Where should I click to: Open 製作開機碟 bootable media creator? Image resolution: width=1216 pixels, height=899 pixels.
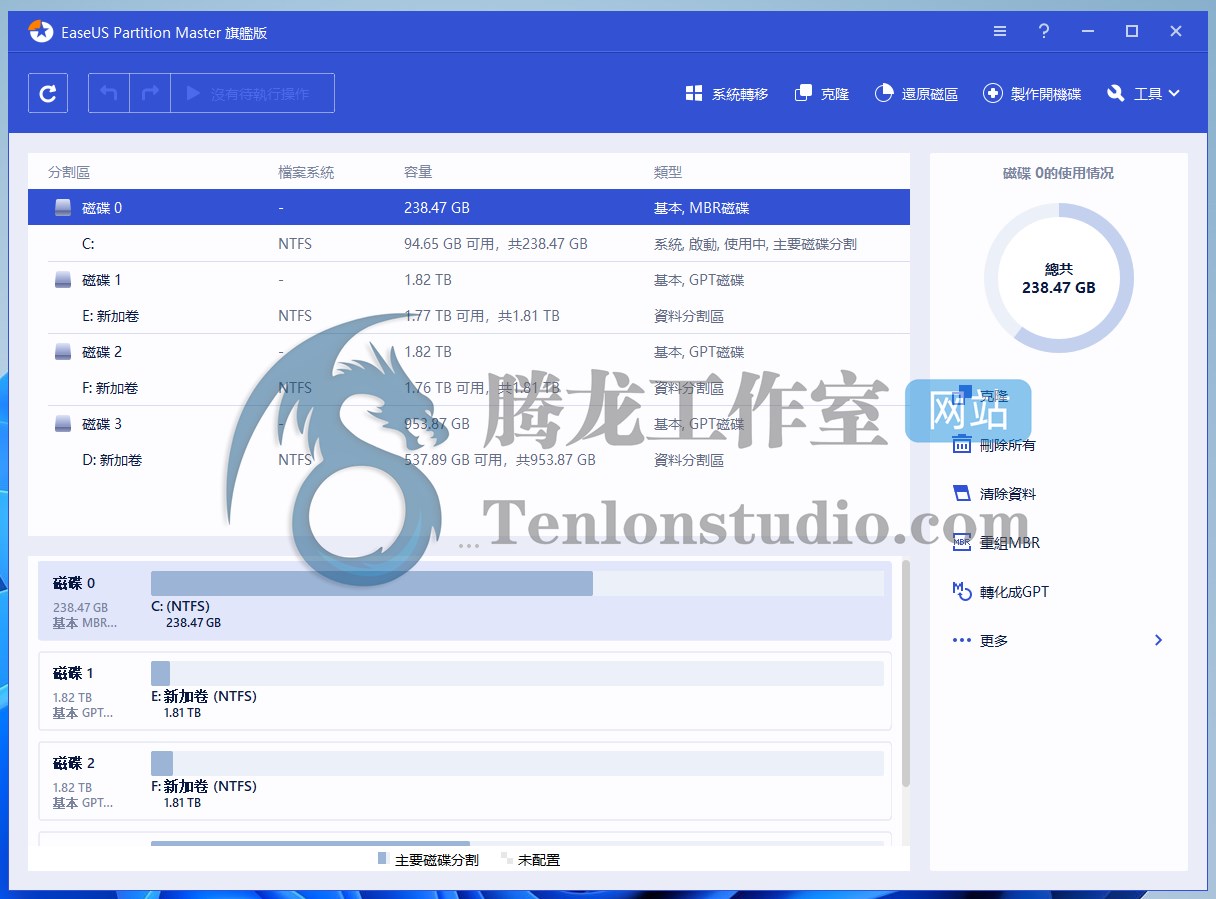(x=1032, y=94)
